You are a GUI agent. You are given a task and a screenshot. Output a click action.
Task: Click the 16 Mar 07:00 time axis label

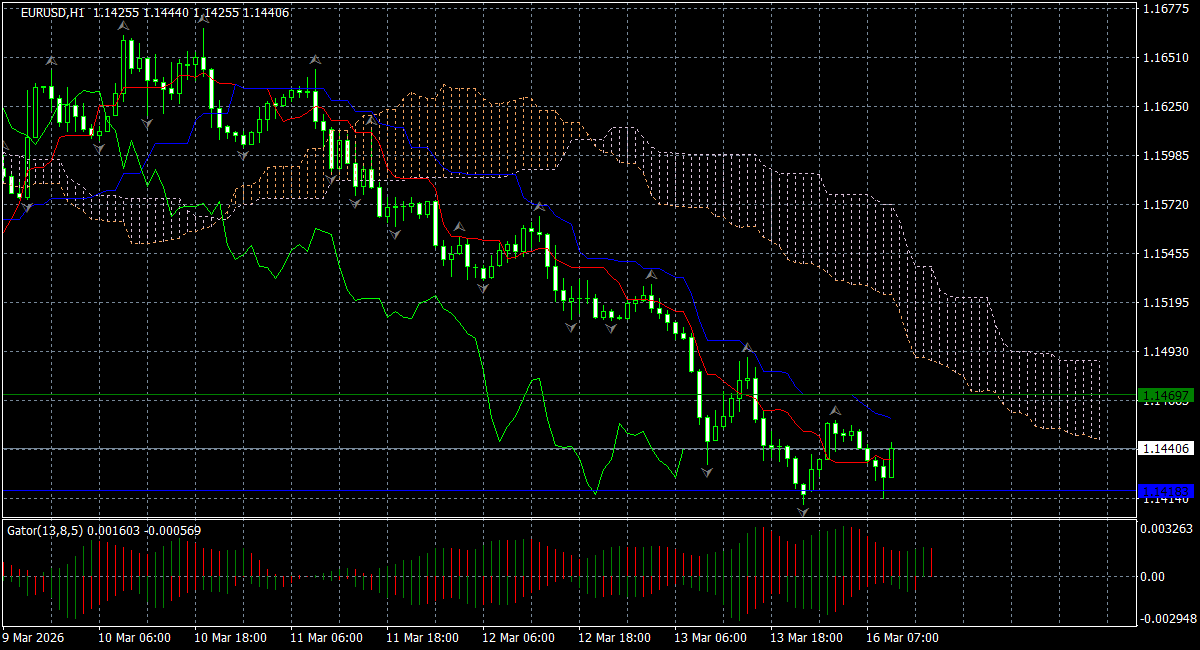903,637
